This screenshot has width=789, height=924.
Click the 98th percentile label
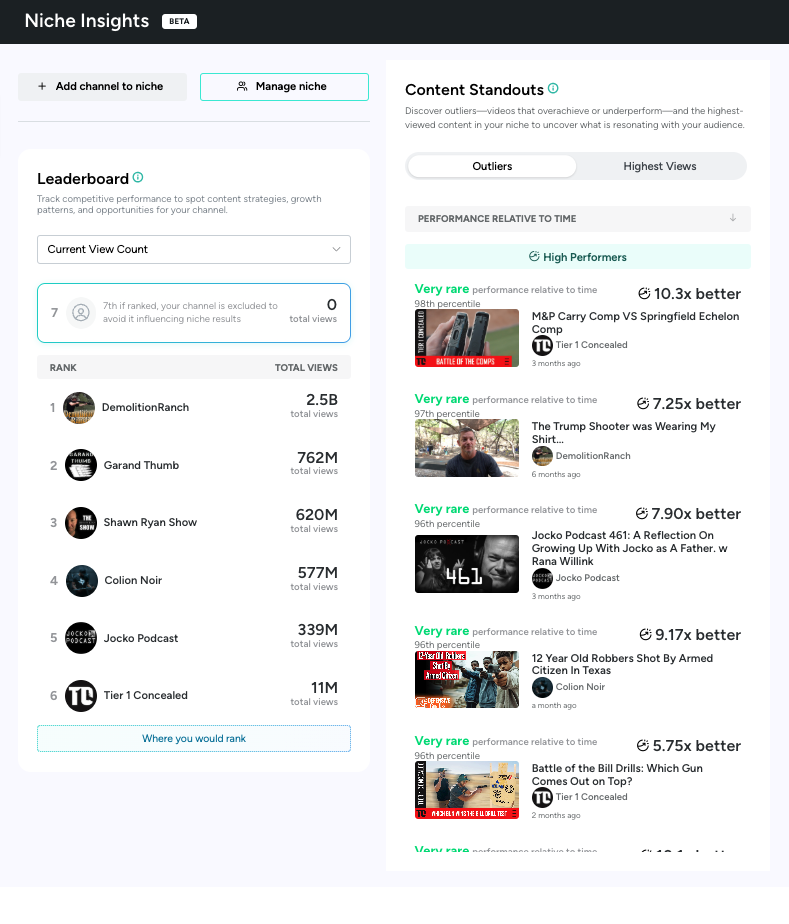[x=447, y=303]
